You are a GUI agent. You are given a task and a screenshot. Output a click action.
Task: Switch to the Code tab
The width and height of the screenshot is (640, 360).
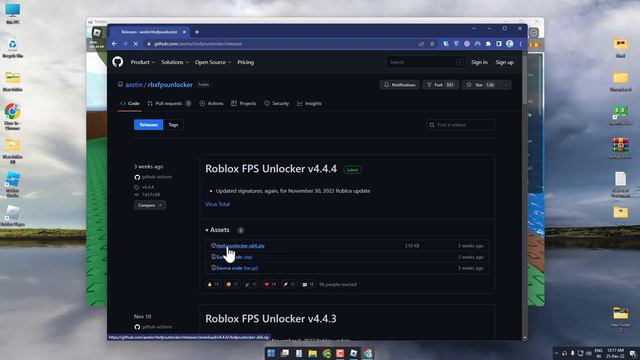click(130, 103)
